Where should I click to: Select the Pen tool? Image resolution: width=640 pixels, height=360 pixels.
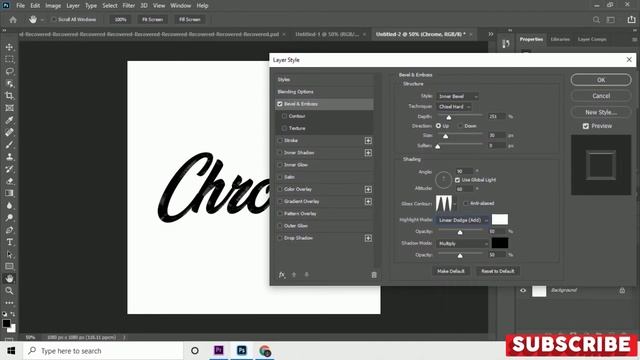9,230
